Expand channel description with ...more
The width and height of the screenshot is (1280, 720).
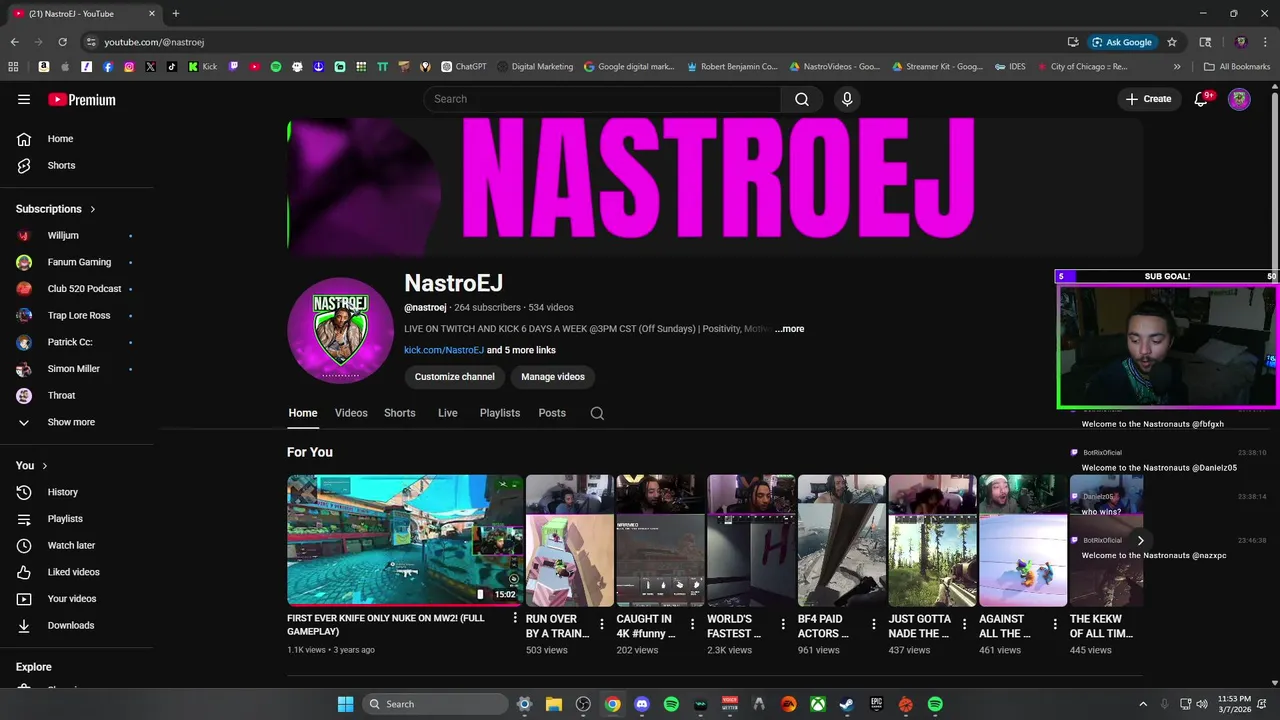(789, 329)
